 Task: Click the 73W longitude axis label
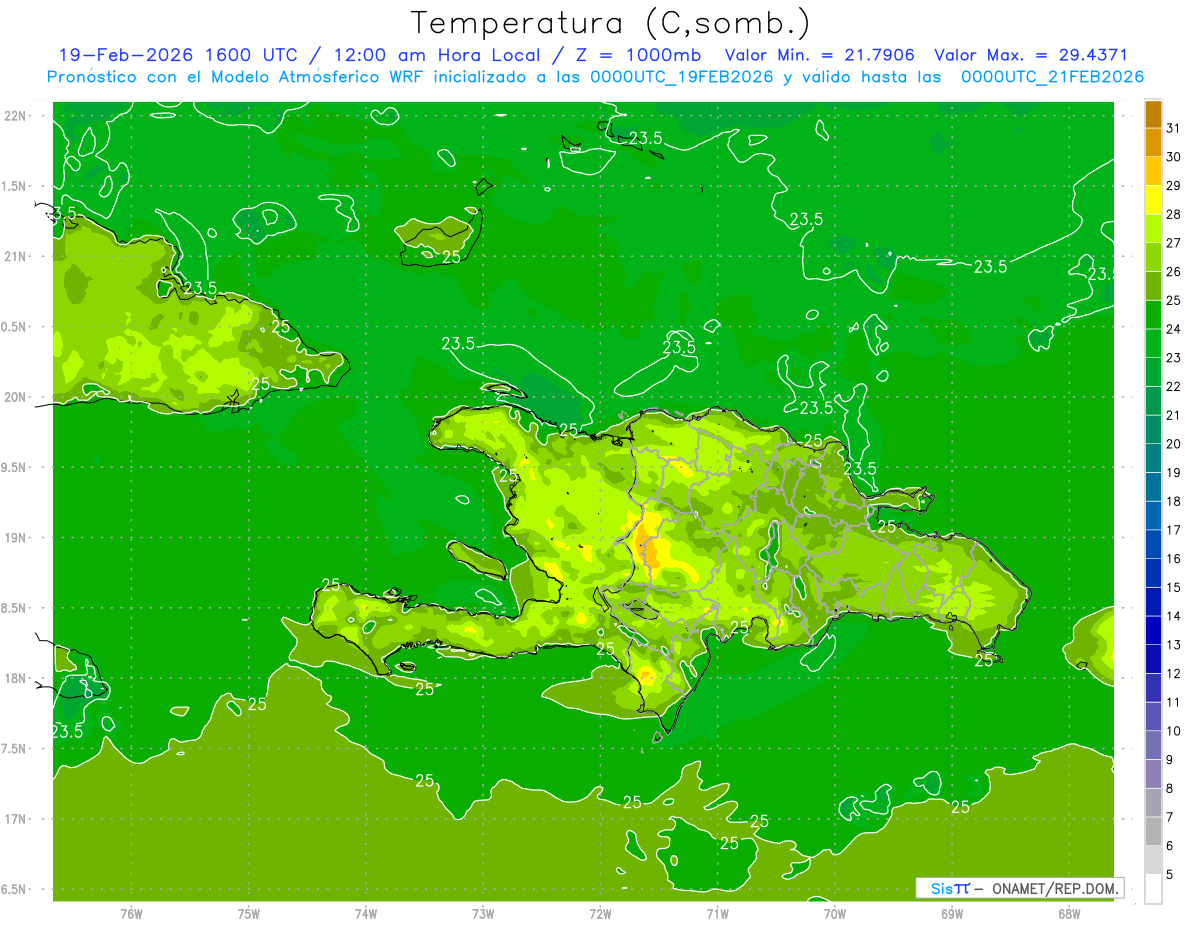483,913
